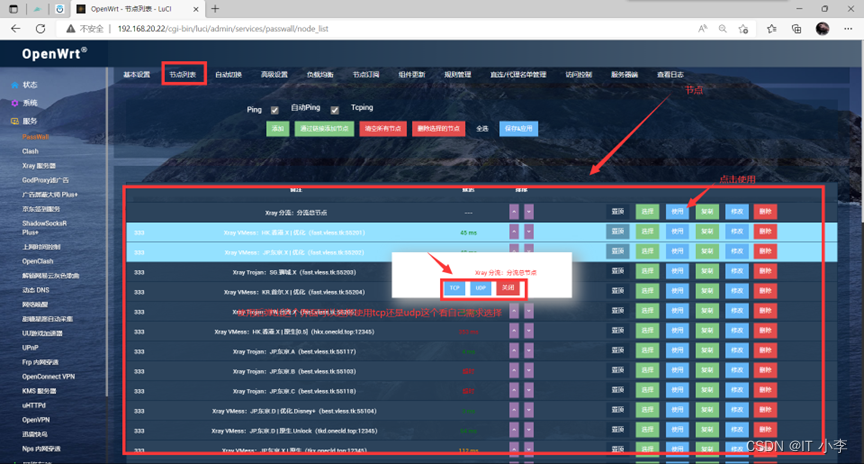Click the 删除选择的节点 button
The image size is (864, 464).
pyautogui.click(x=439, y=128)
